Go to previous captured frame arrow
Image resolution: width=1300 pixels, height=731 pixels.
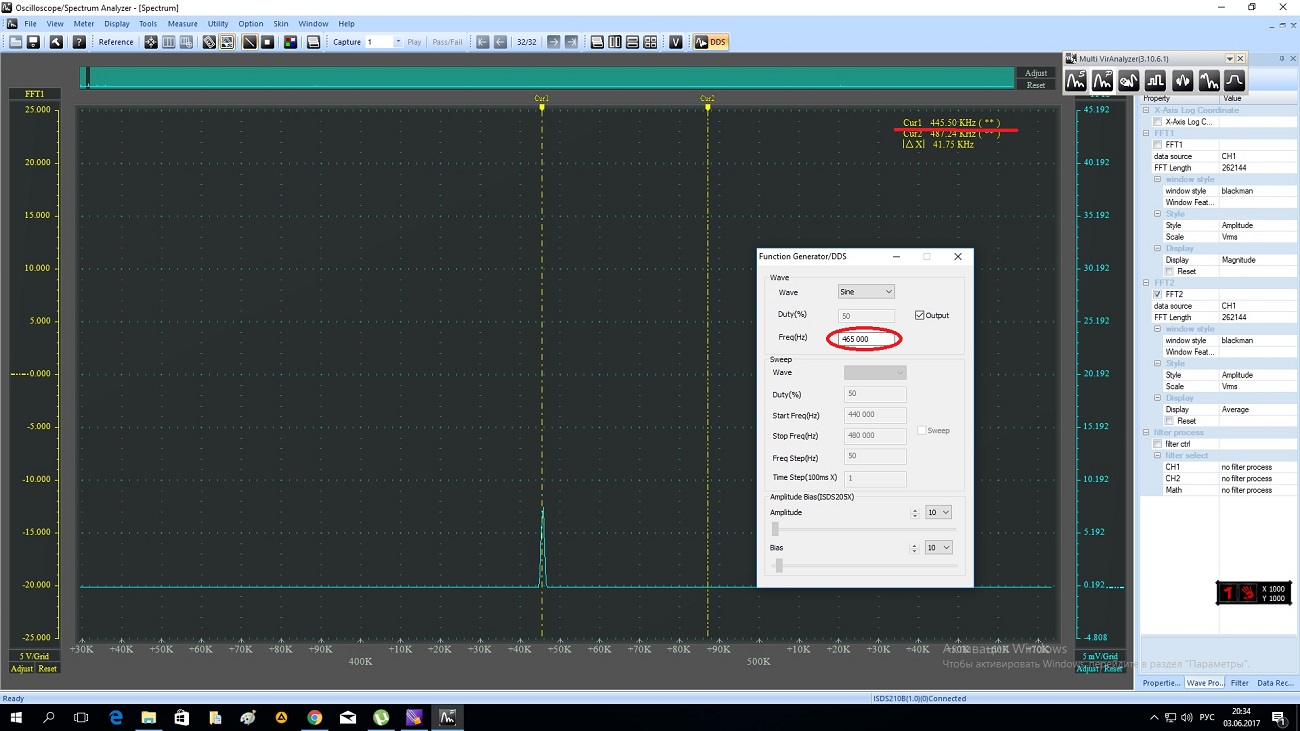pyautogui.click(x=500, y=42)
